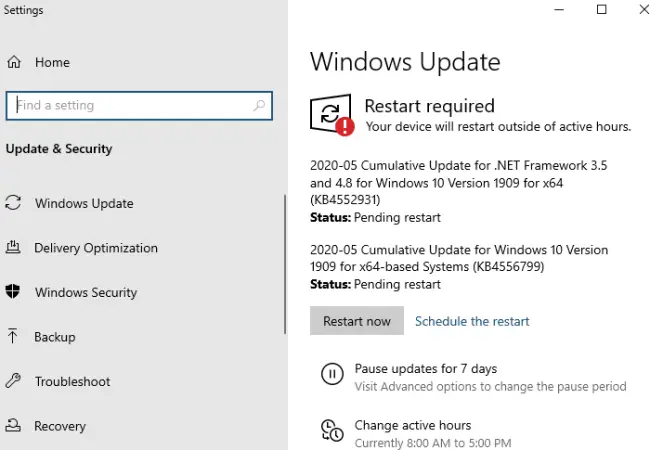Click Pending restart status under KB4556799
Screen dimensions: 650x450
pyautogui.click(x=397, y=284)
